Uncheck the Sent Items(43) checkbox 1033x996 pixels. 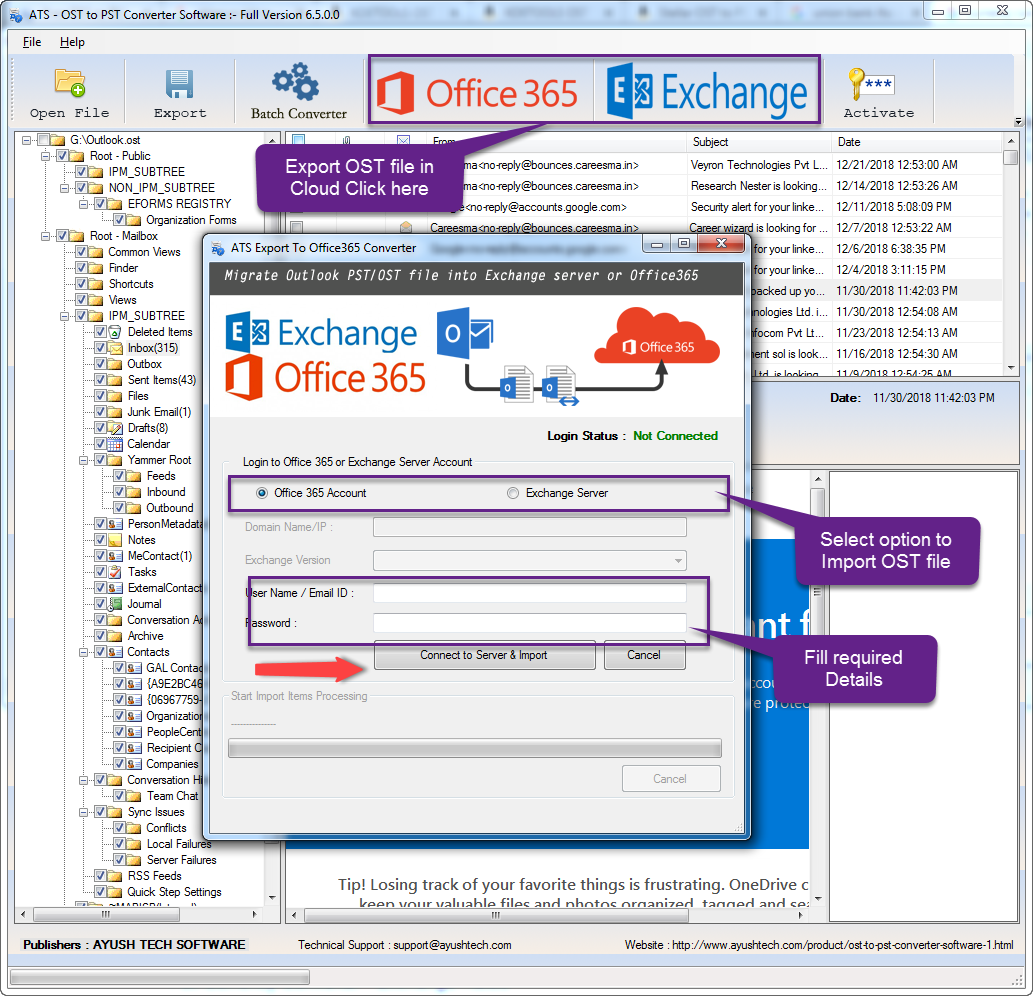101,380
